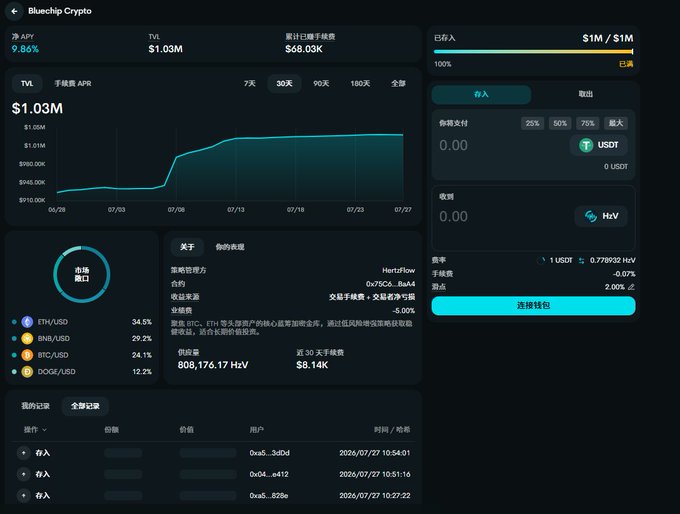Click user address 0x04...e412
Image resolution: width=680 pixels, height=514 pixels.
269,474
